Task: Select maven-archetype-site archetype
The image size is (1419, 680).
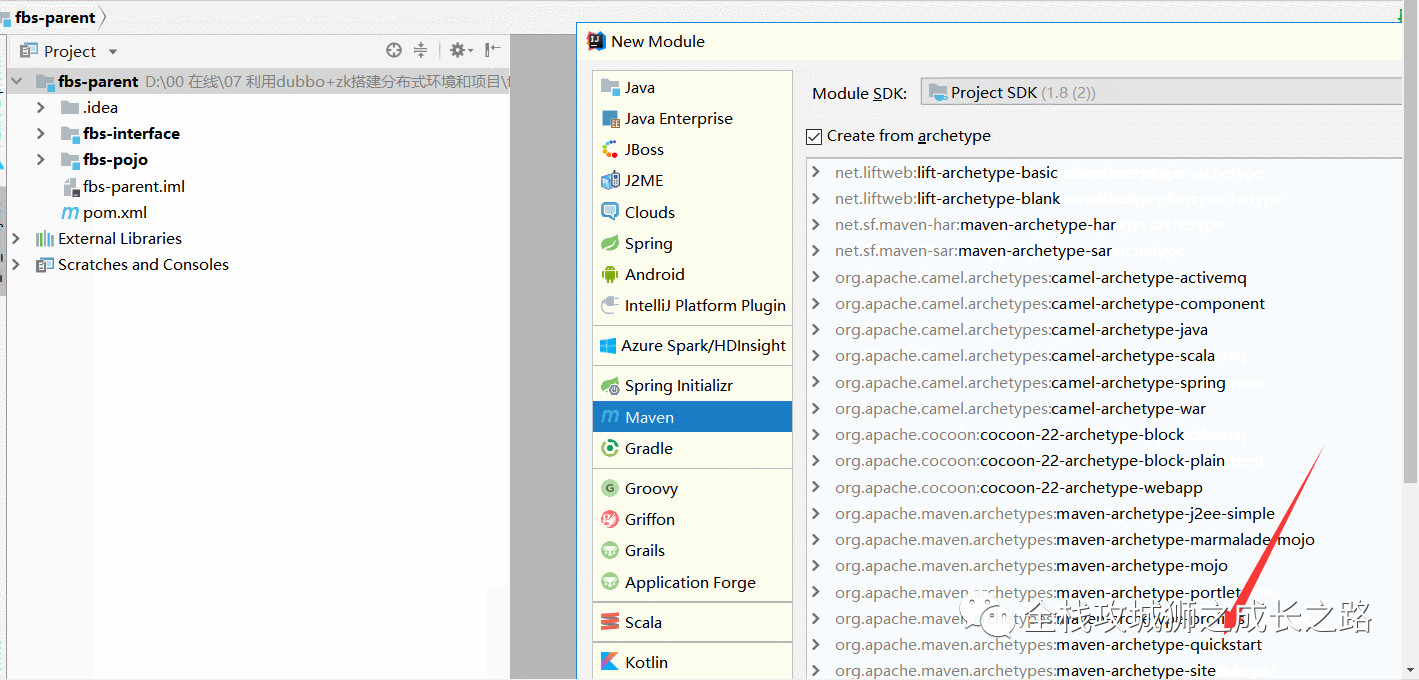Action: 1025,671
